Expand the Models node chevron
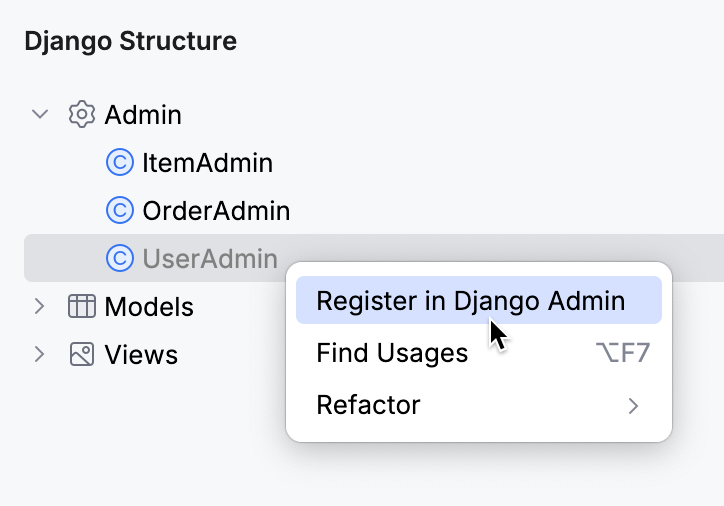The height and width of the screenshot is (506, 724). [x=40, y=306]
